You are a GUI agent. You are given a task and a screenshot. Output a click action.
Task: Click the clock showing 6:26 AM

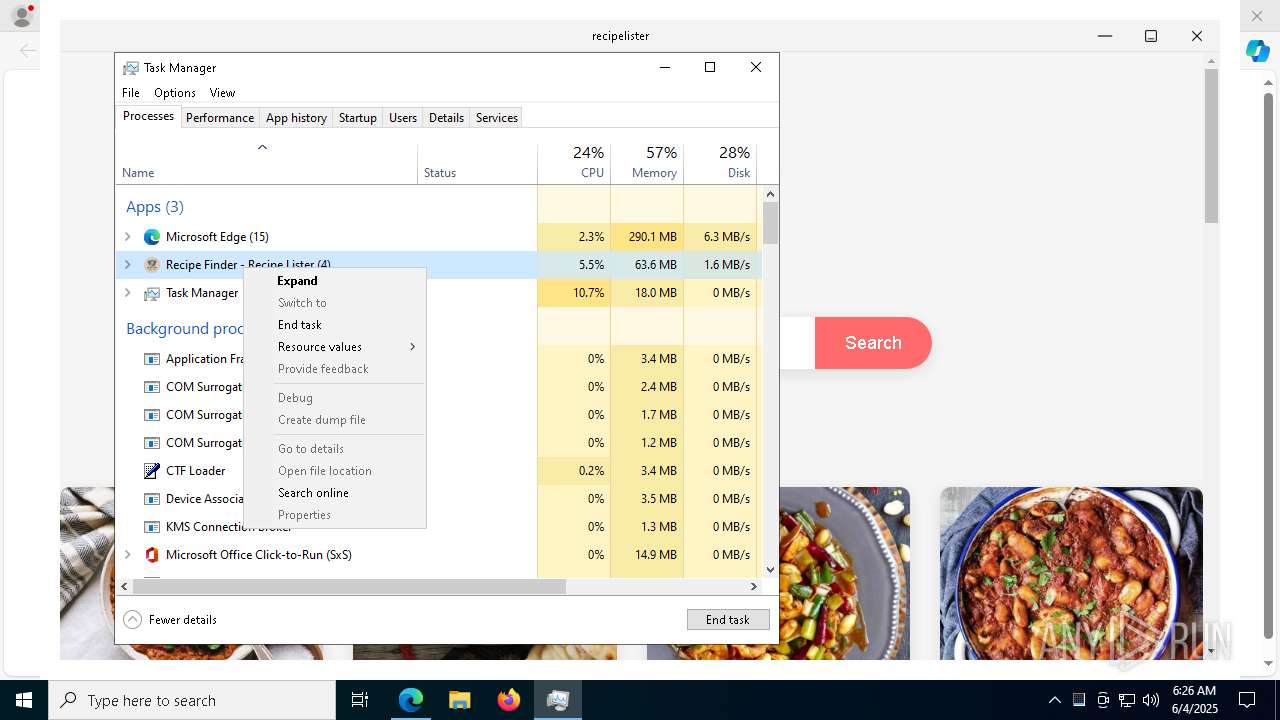[1194, 691]
